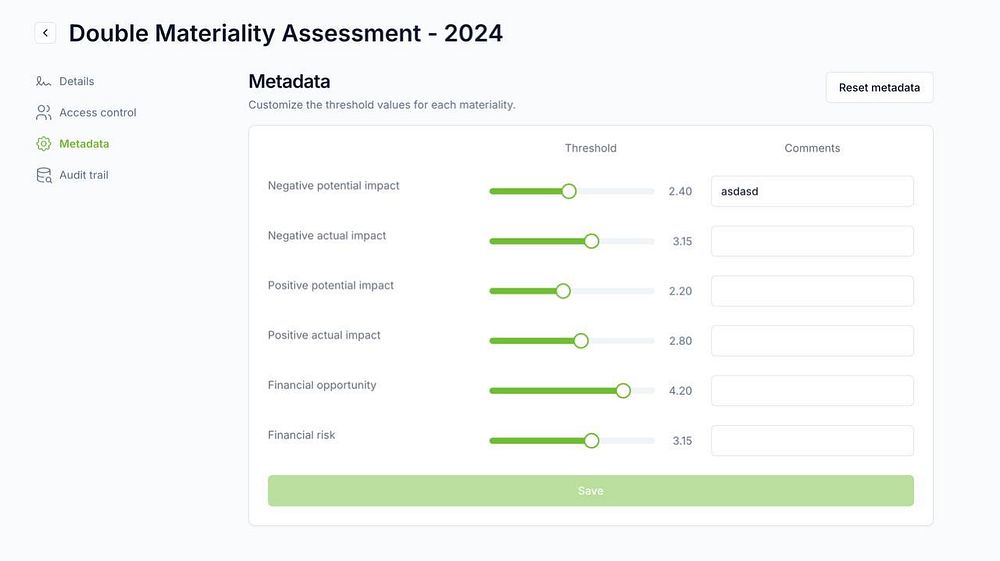Click the Positive potential impact slider handle
1000x561 pixels.
pyautogui.click(x=563, y=291)
